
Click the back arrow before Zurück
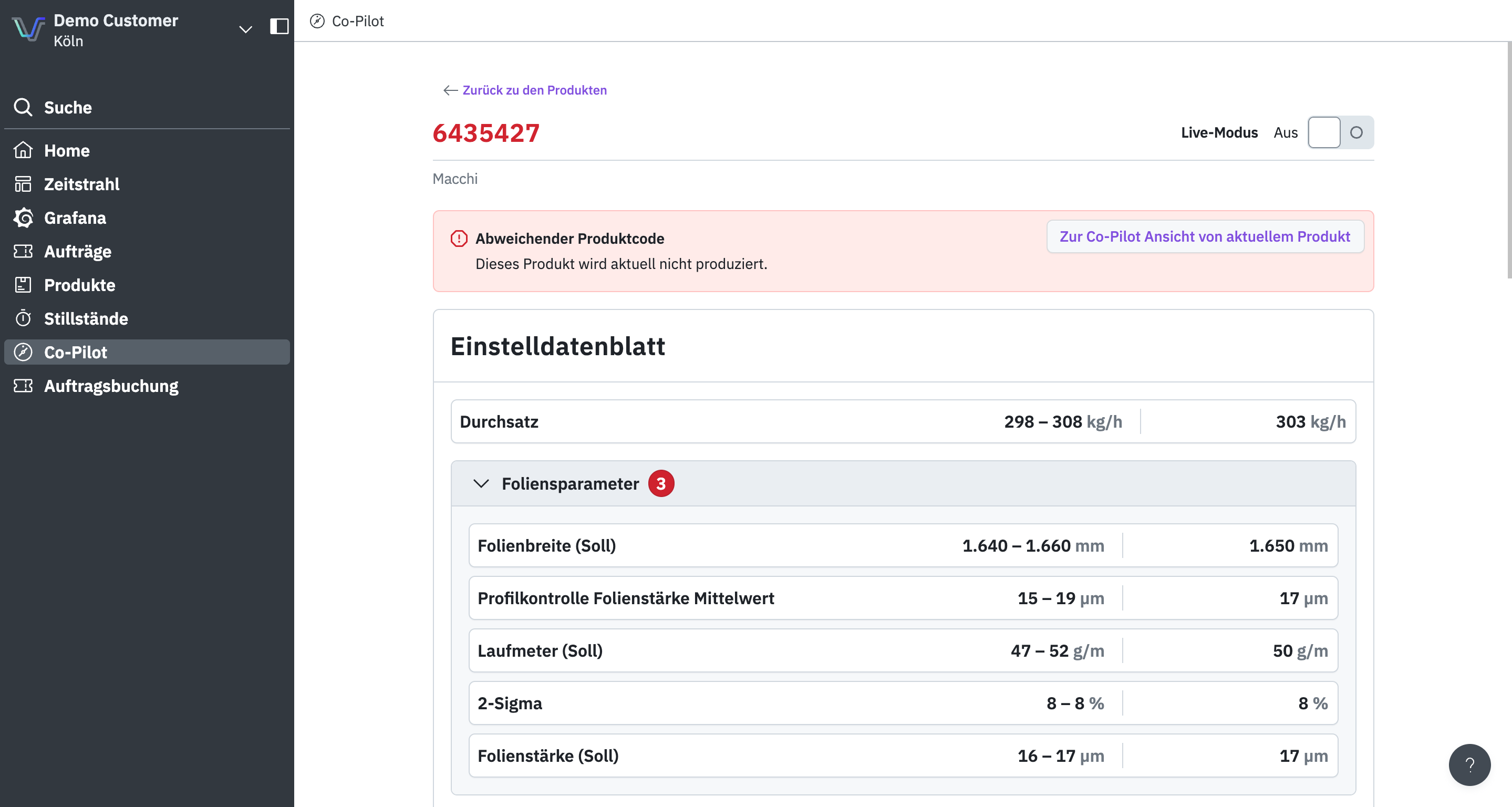[450, 90]
